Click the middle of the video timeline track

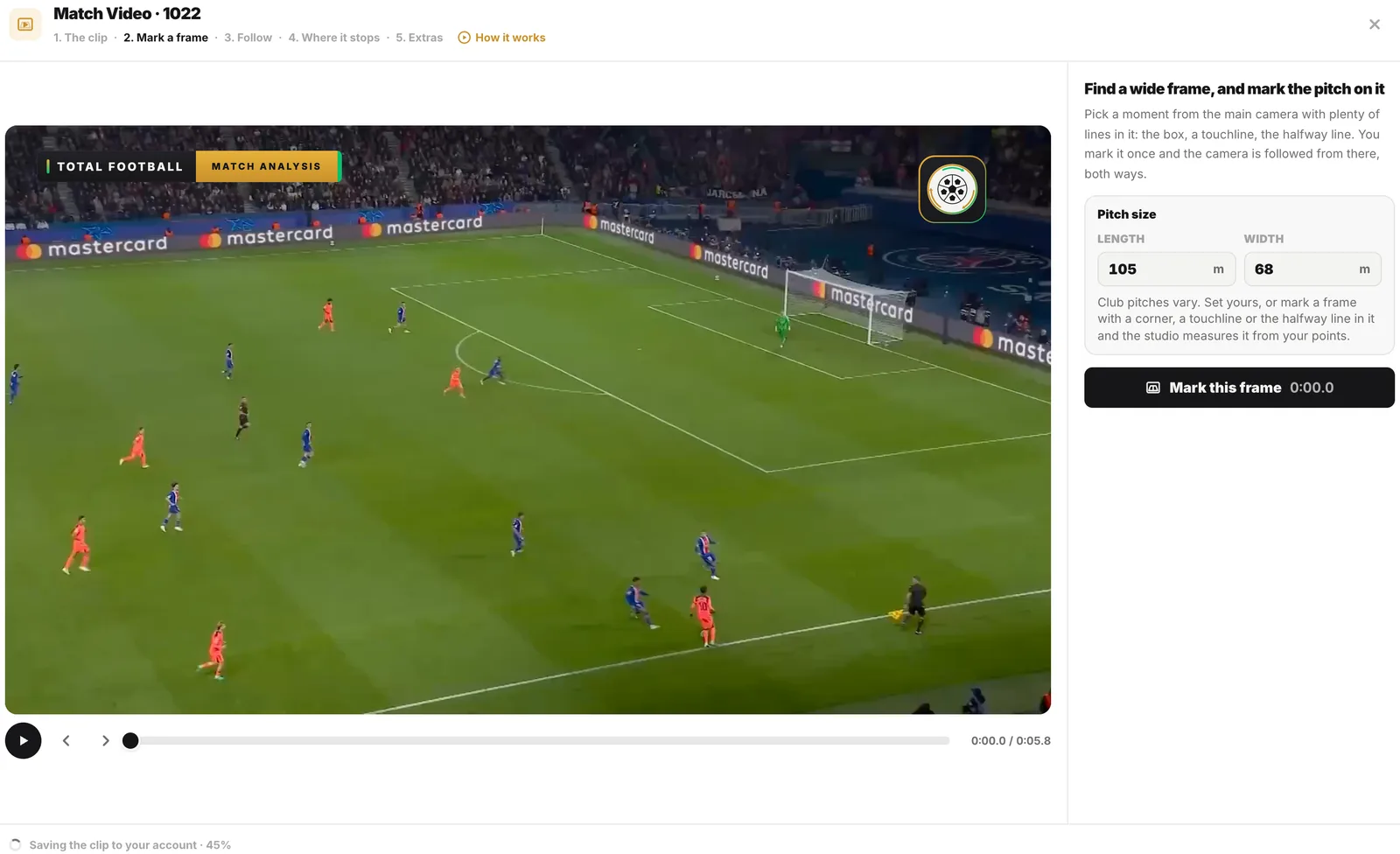coord(540,740)
